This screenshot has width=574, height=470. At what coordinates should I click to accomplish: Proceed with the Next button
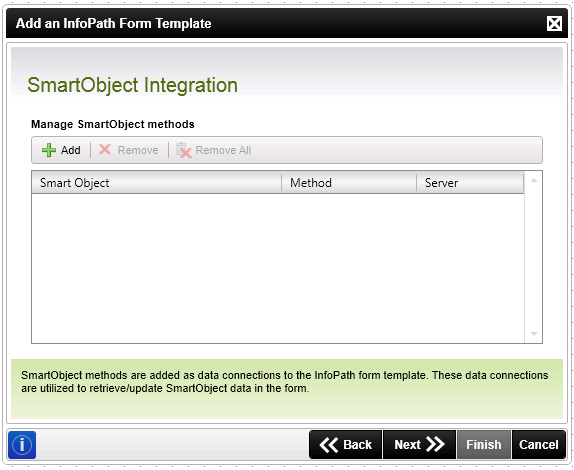tap(420, 444)
